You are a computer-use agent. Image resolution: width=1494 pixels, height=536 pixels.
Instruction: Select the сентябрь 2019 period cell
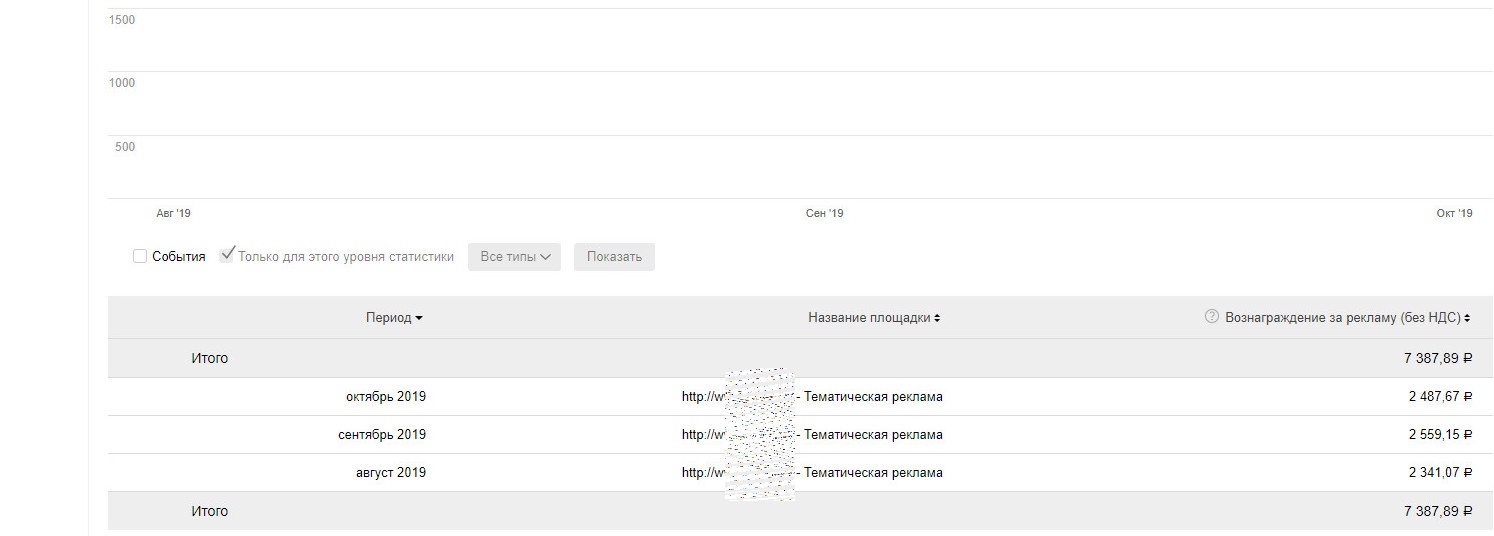(x=382, y=435)
